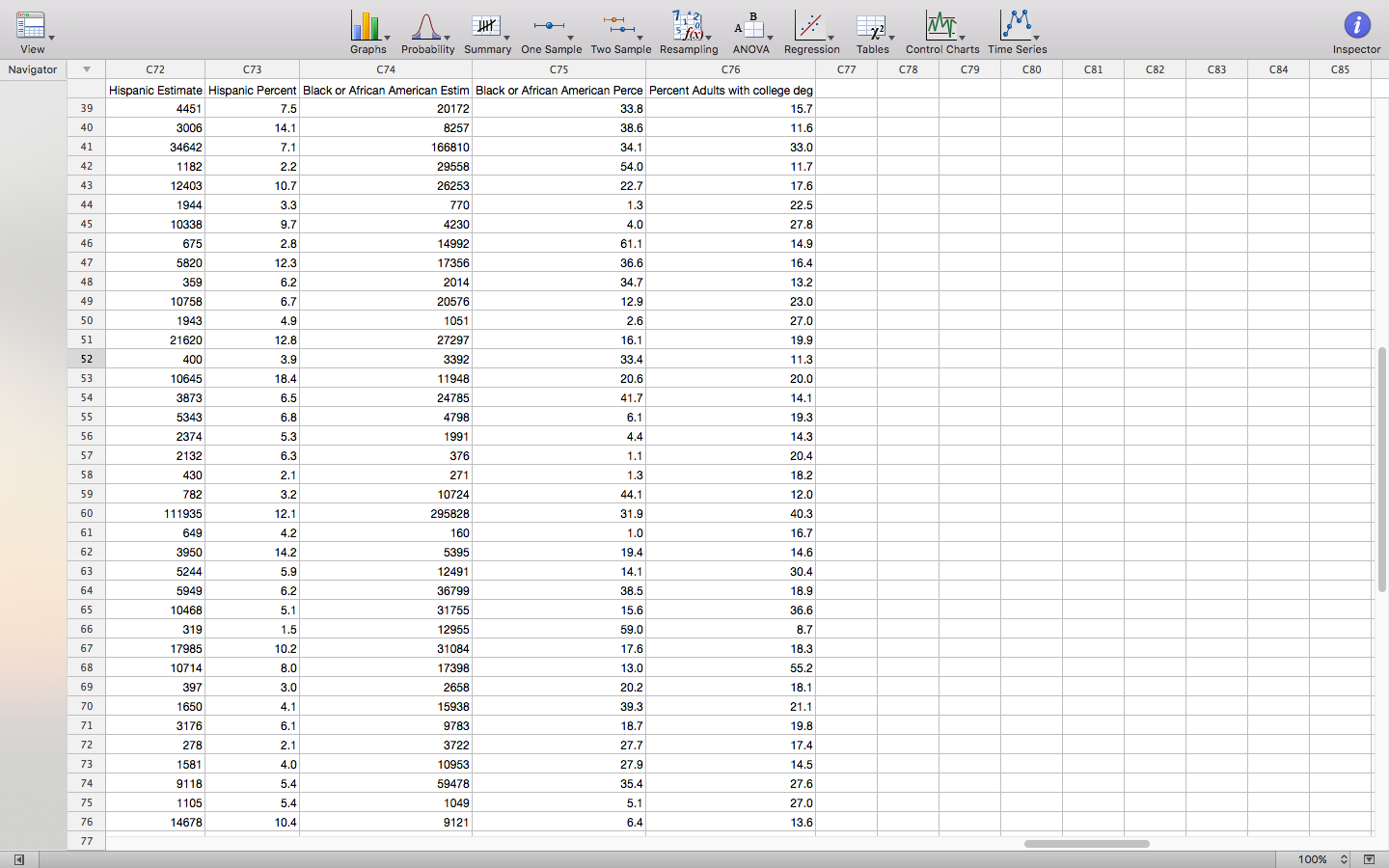Open the Time Series plot icon

click(1016, 26)
